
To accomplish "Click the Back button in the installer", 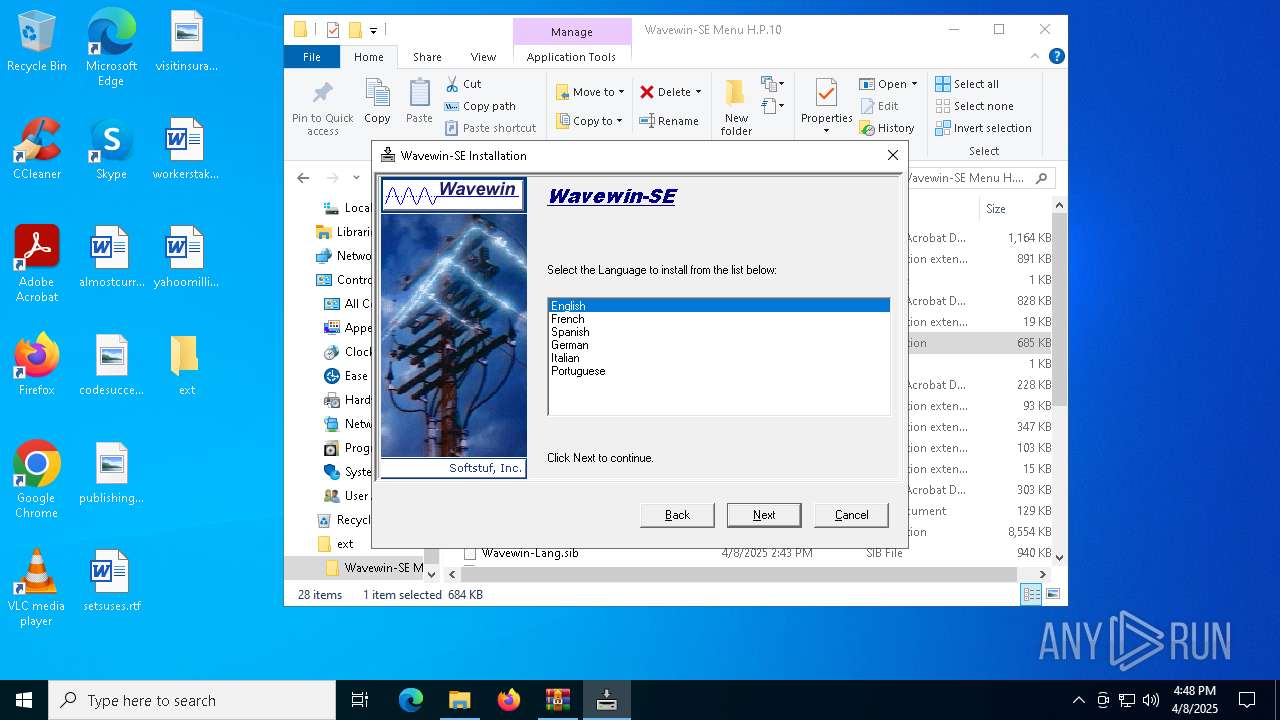I will pos(677,515).
